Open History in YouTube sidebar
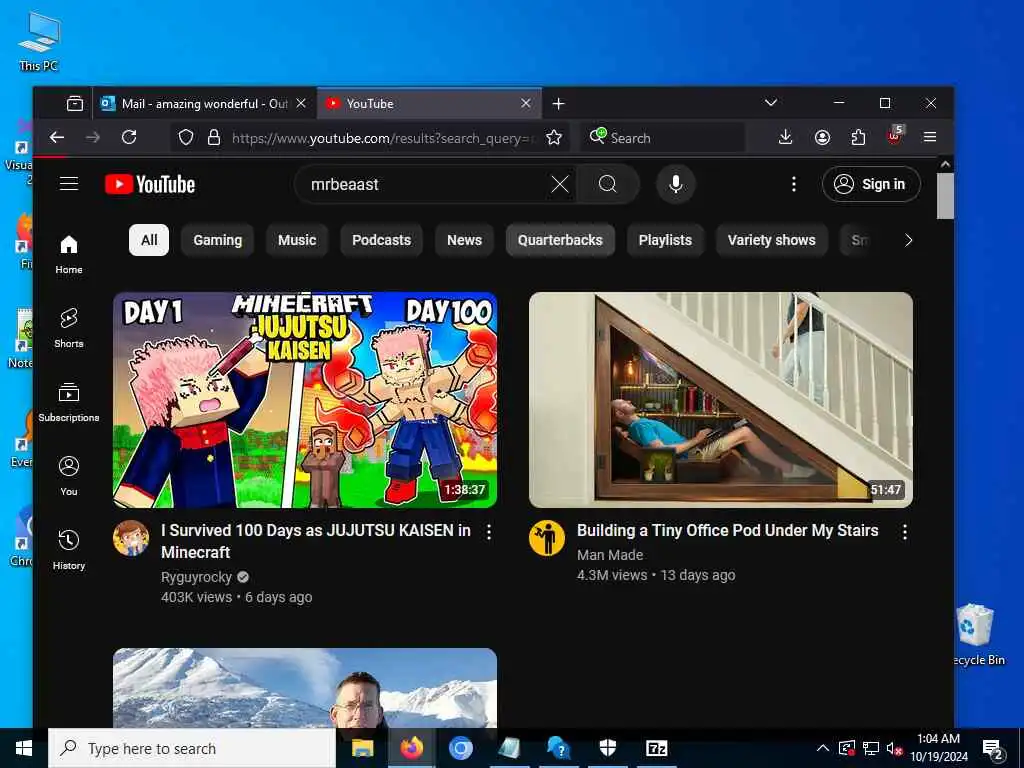The width and height of the screenshot is (1024, 768). coord(69,551)
